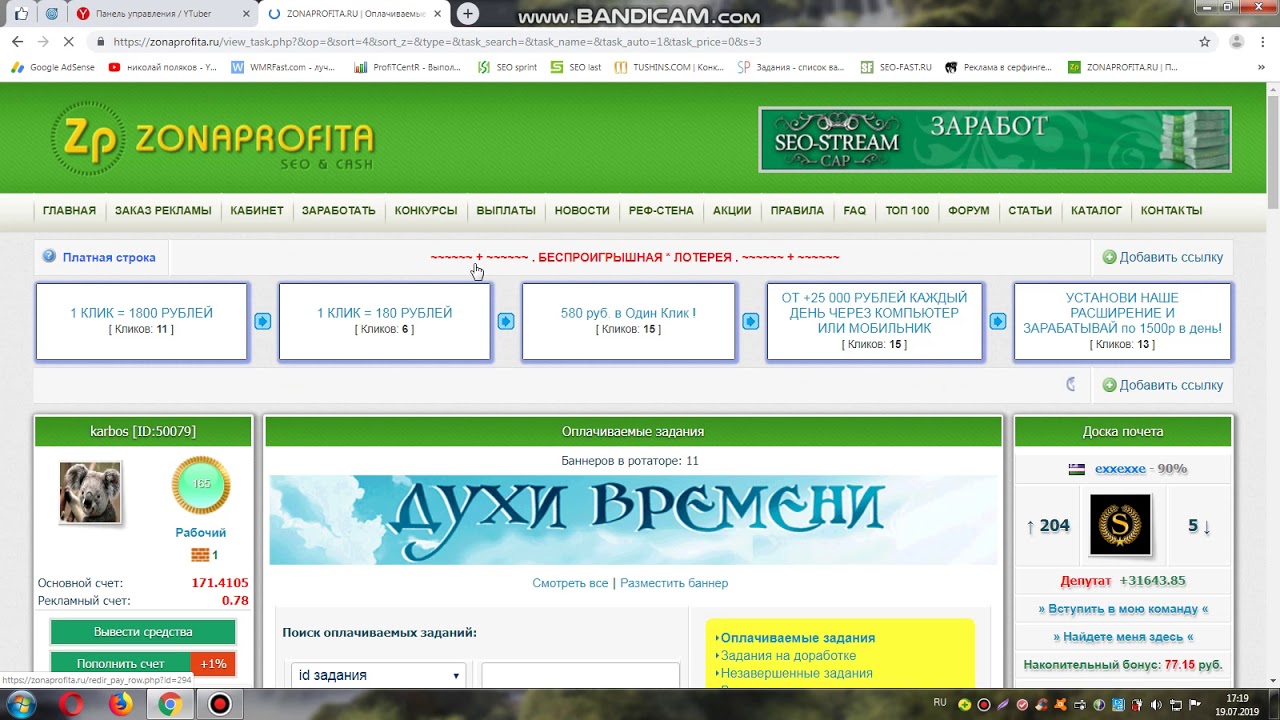Open the id задания dropdown
This screenshot has height=720, width=1280.
[x=378, y=675]
